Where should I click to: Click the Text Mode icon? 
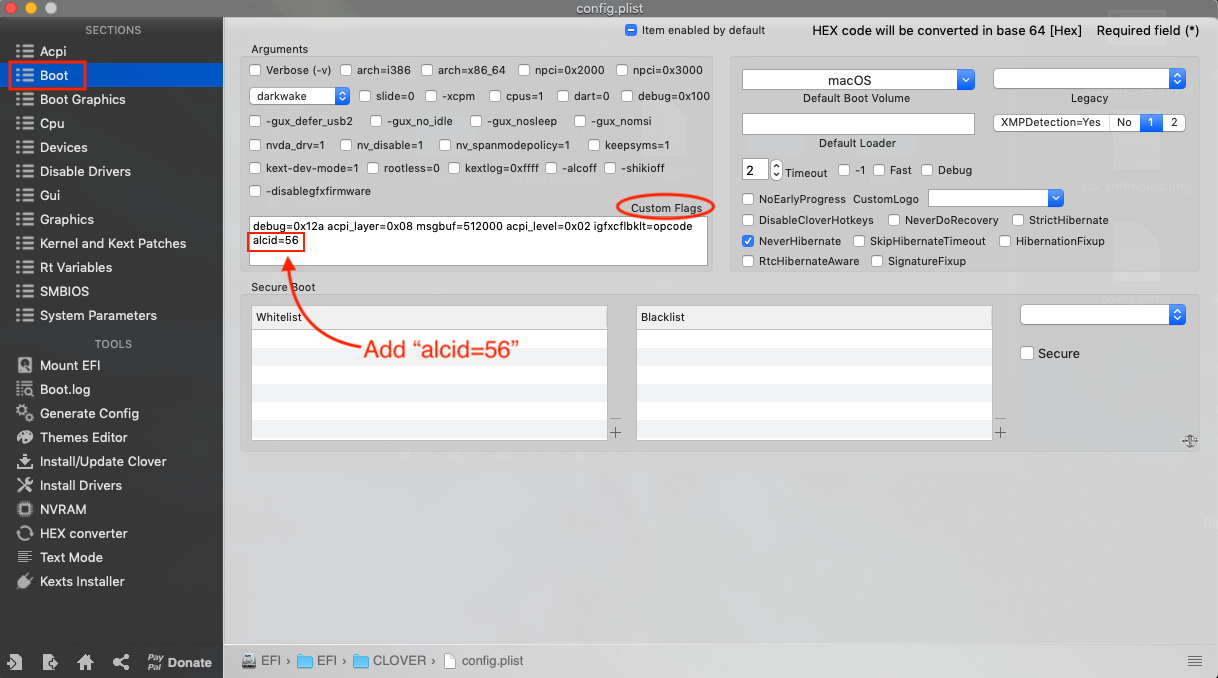(x=24, y=557)
